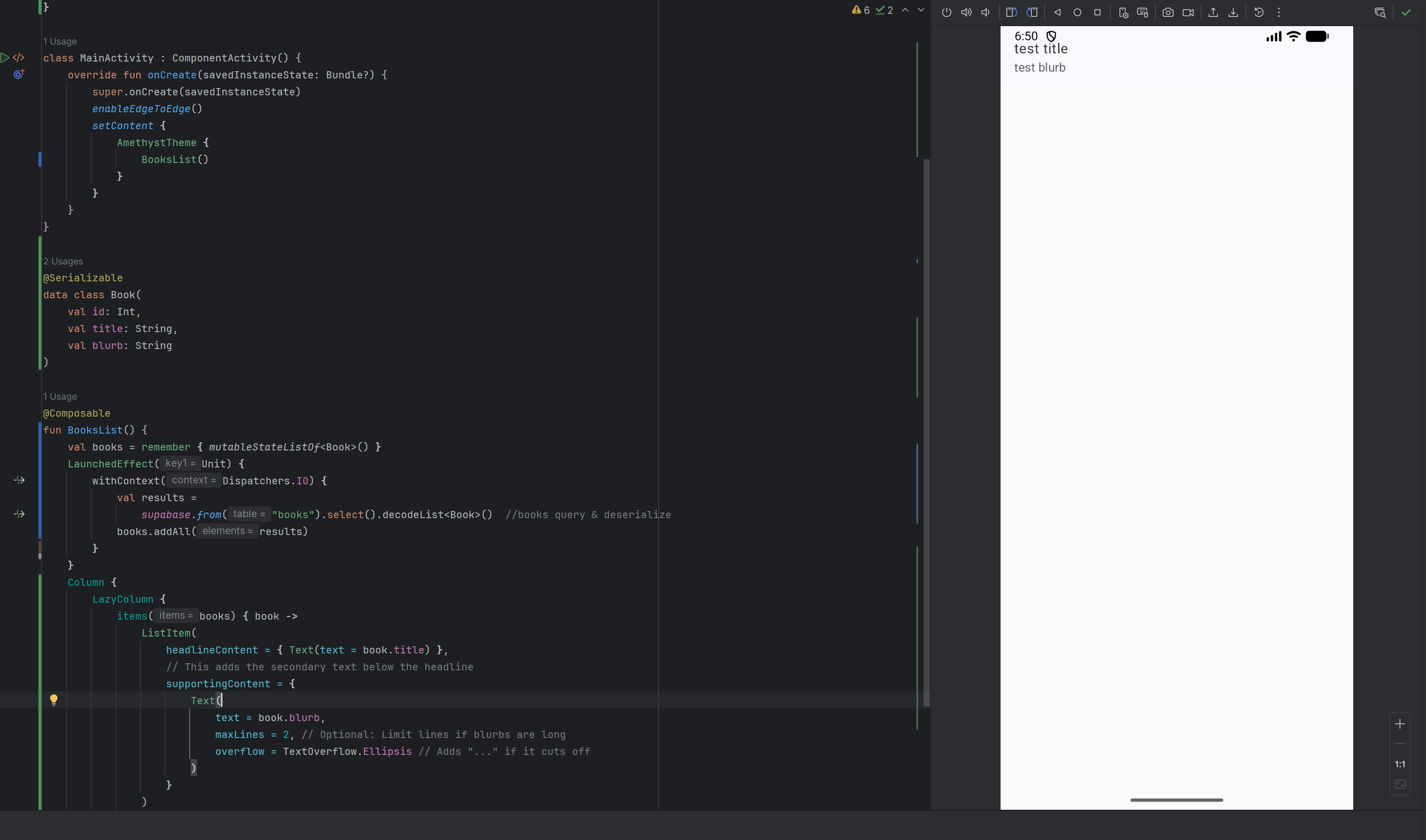
Task: Toggle hardware keyboard input icon
Action: 1143,12
